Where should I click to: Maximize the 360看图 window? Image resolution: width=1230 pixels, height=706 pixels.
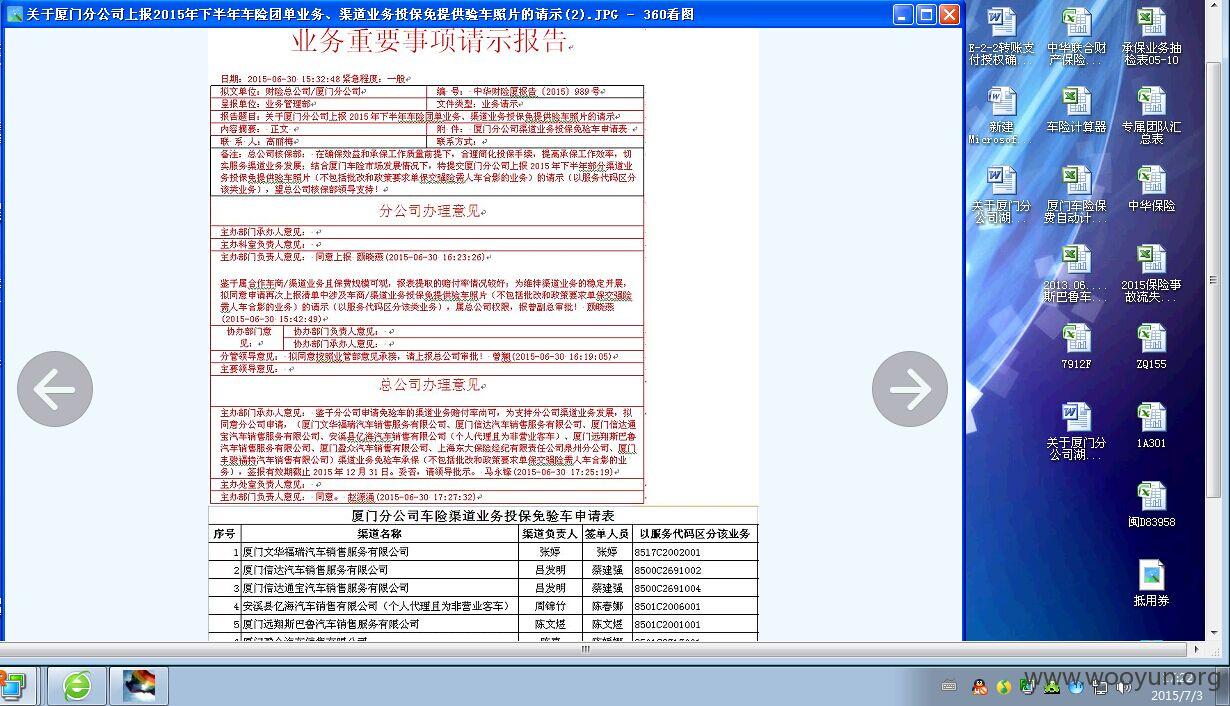pos(926,14)
